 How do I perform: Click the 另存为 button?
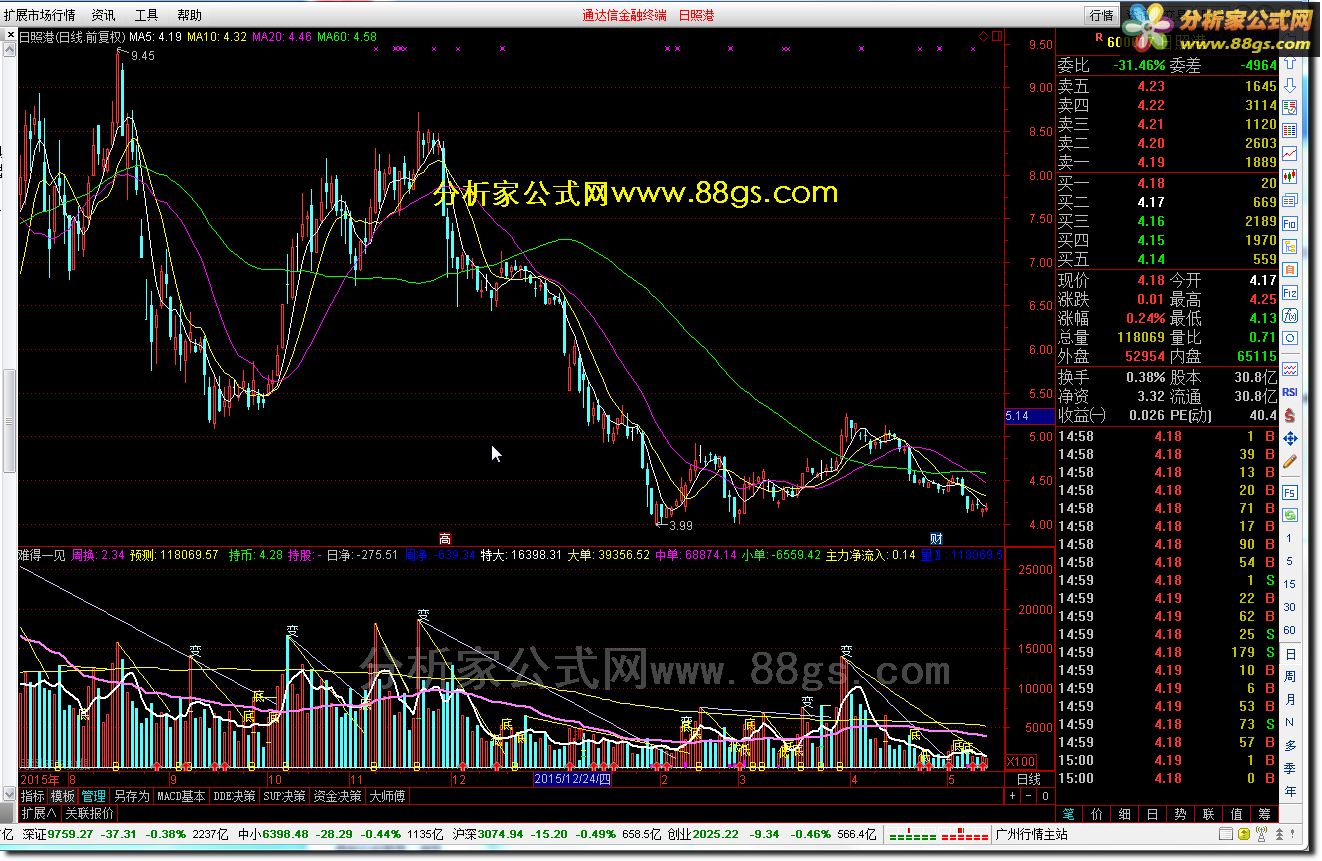tap(131, 796)
